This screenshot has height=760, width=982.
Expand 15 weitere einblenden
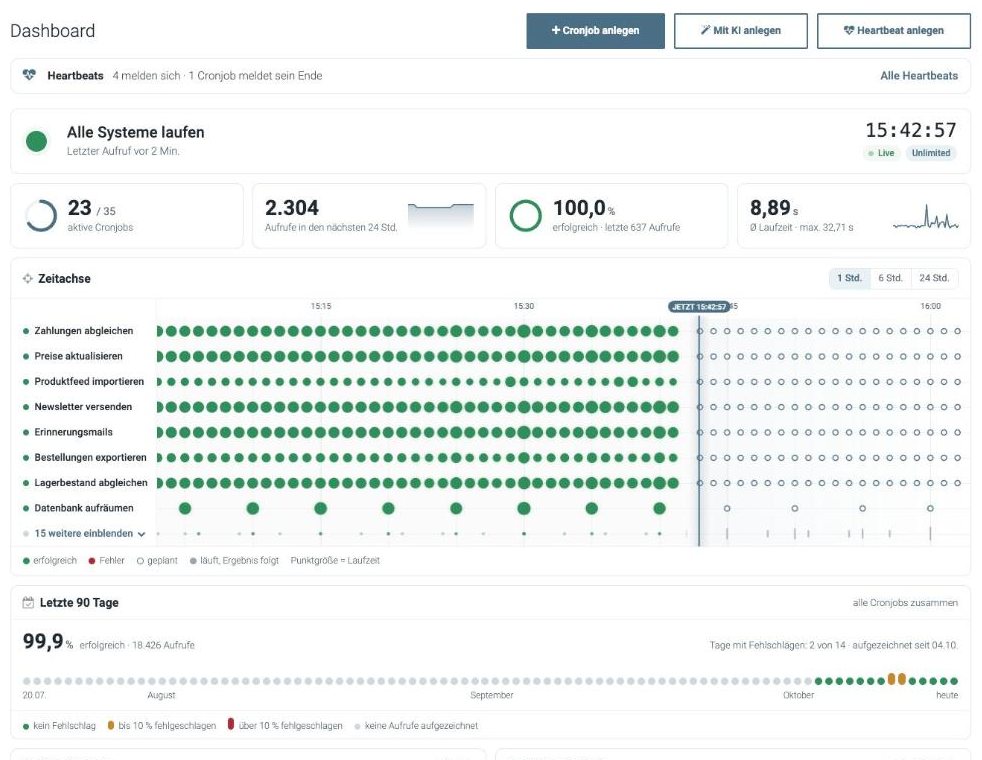click(90, 533)
